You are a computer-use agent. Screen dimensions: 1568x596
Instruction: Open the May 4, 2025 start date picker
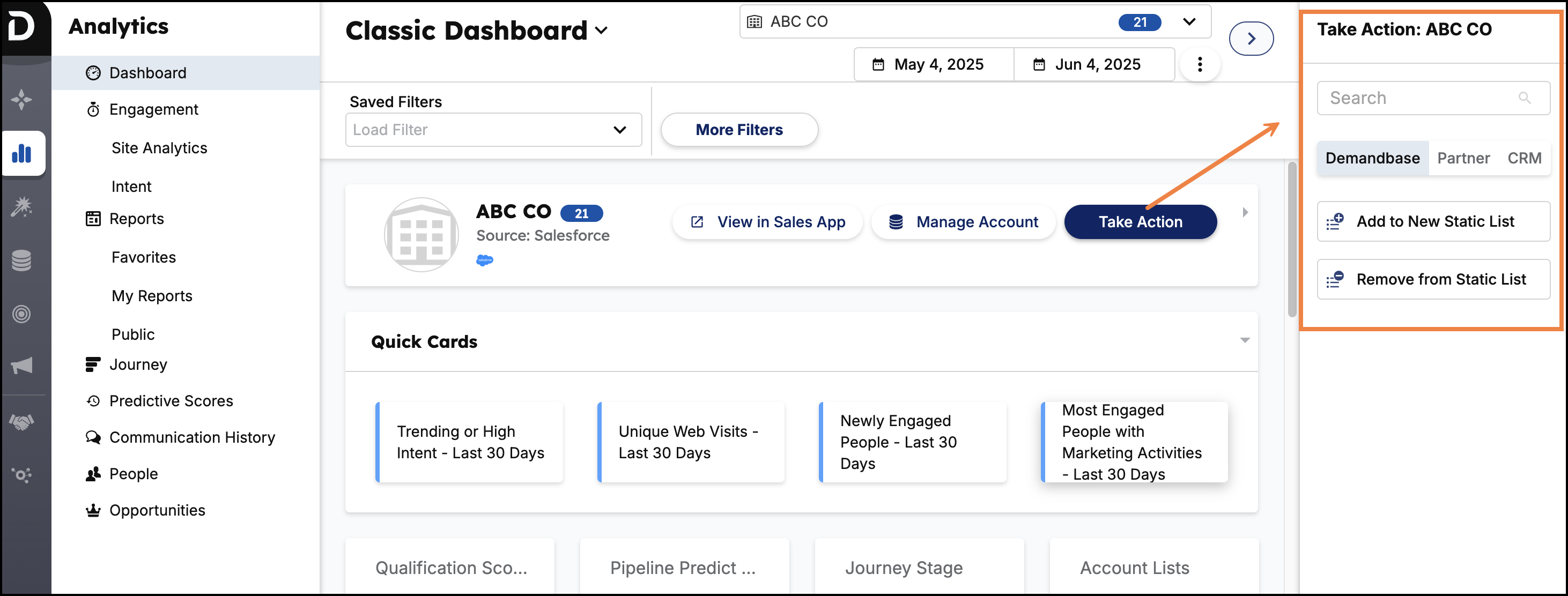(934, 64)
